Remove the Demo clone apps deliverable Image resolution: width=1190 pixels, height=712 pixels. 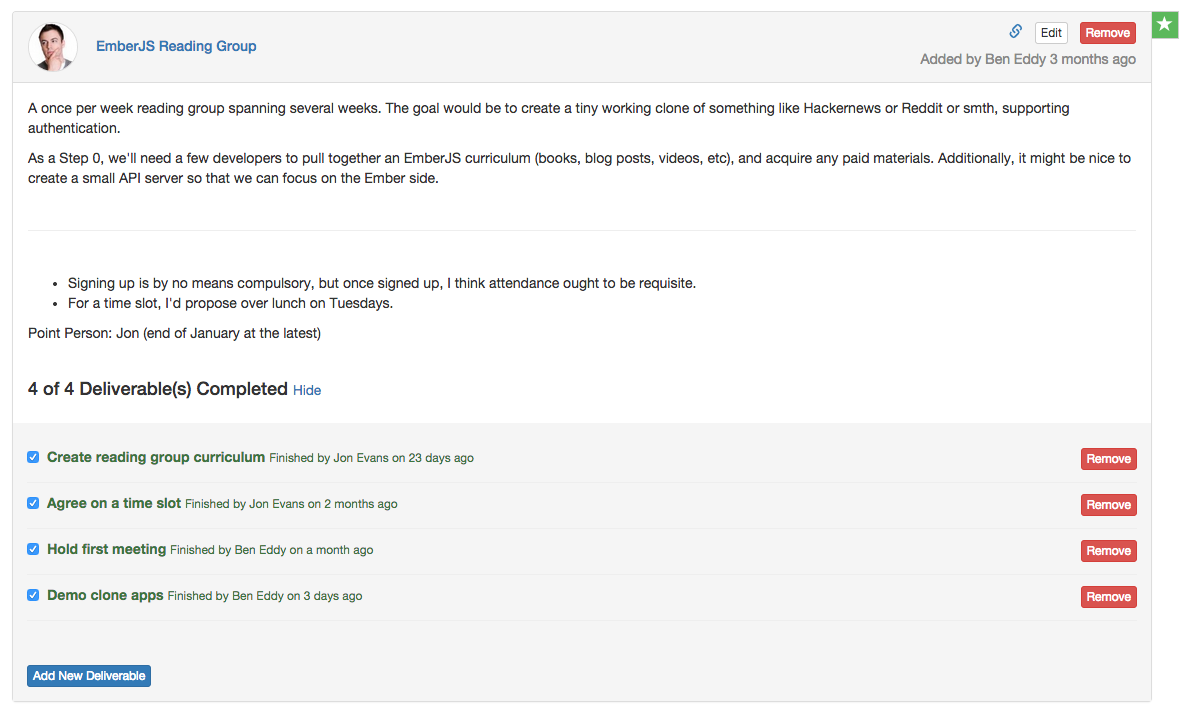1108,597
